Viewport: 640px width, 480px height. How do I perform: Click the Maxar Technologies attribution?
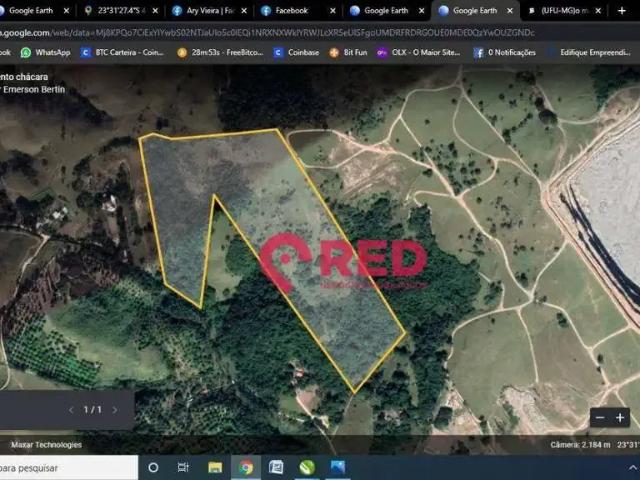46,445
